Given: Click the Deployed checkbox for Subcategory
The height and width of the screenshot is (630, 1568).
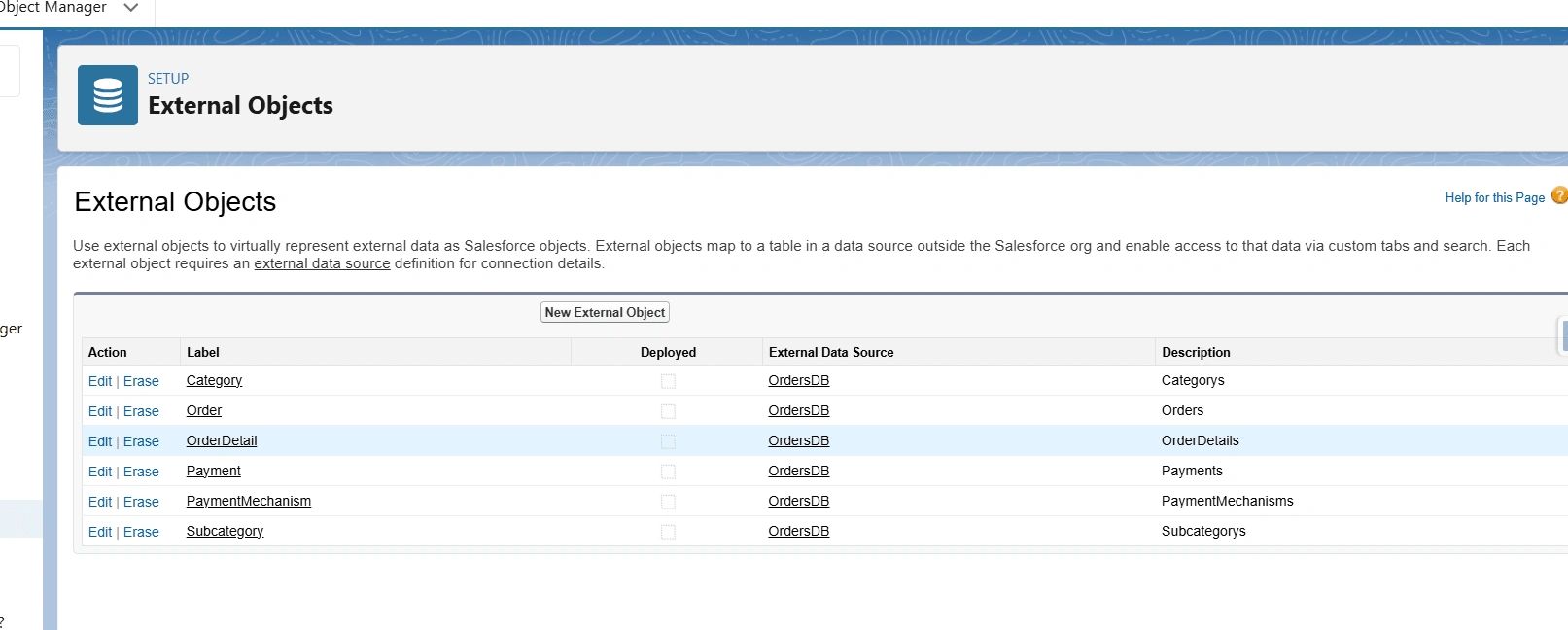Looking at the screenshot, I should tap(668, 532).
